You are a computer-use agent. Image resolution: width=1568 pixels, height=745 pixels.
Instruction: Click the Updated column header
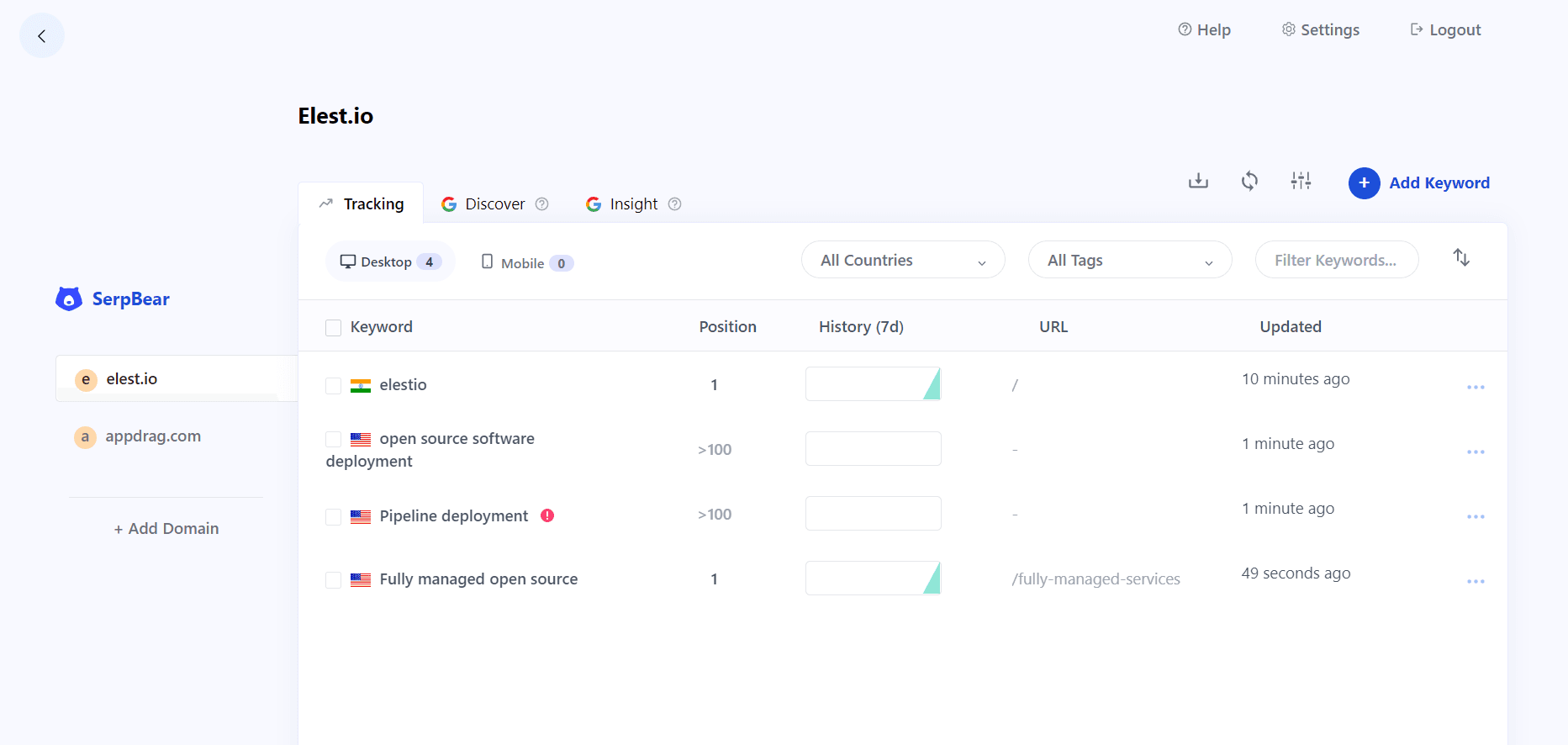pos(1291,327)
